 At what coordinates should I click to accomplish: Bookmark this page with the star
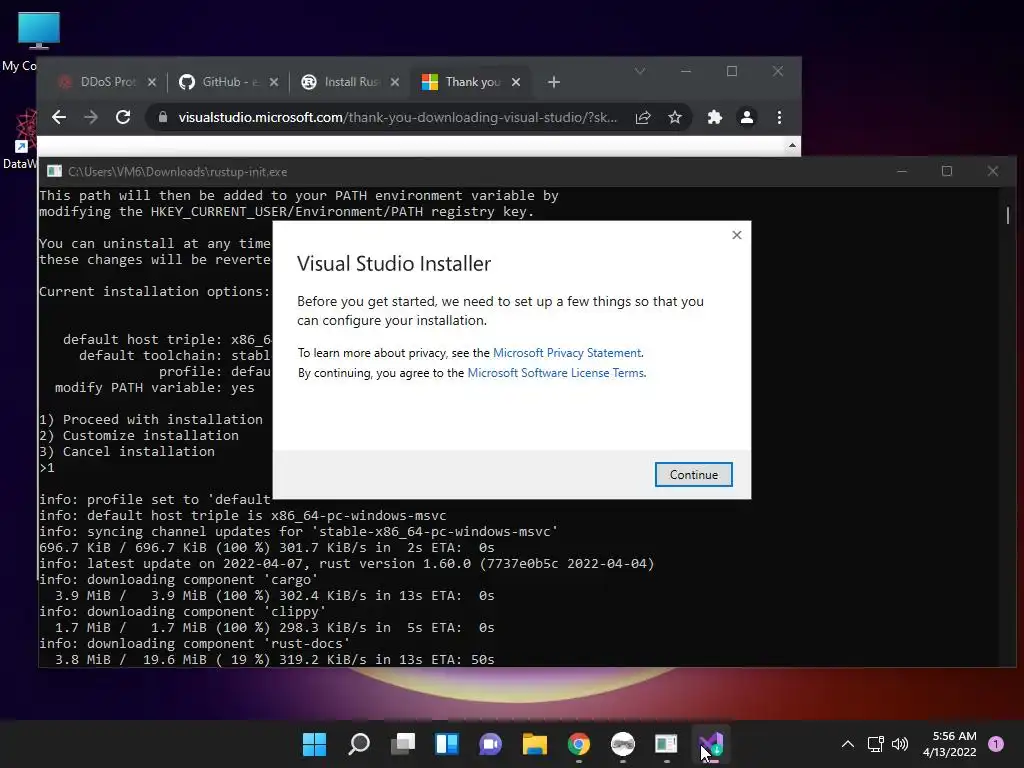(675, 118)
